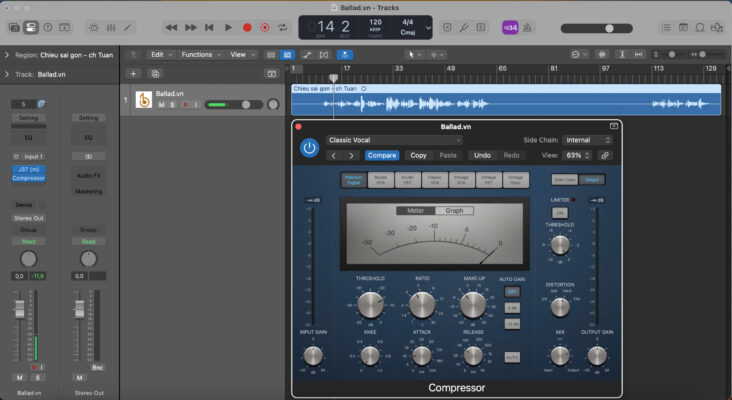Viewport: 732px width, 400px height.
Task: Click the solid red Record button
Action: (x=247, y=28)
